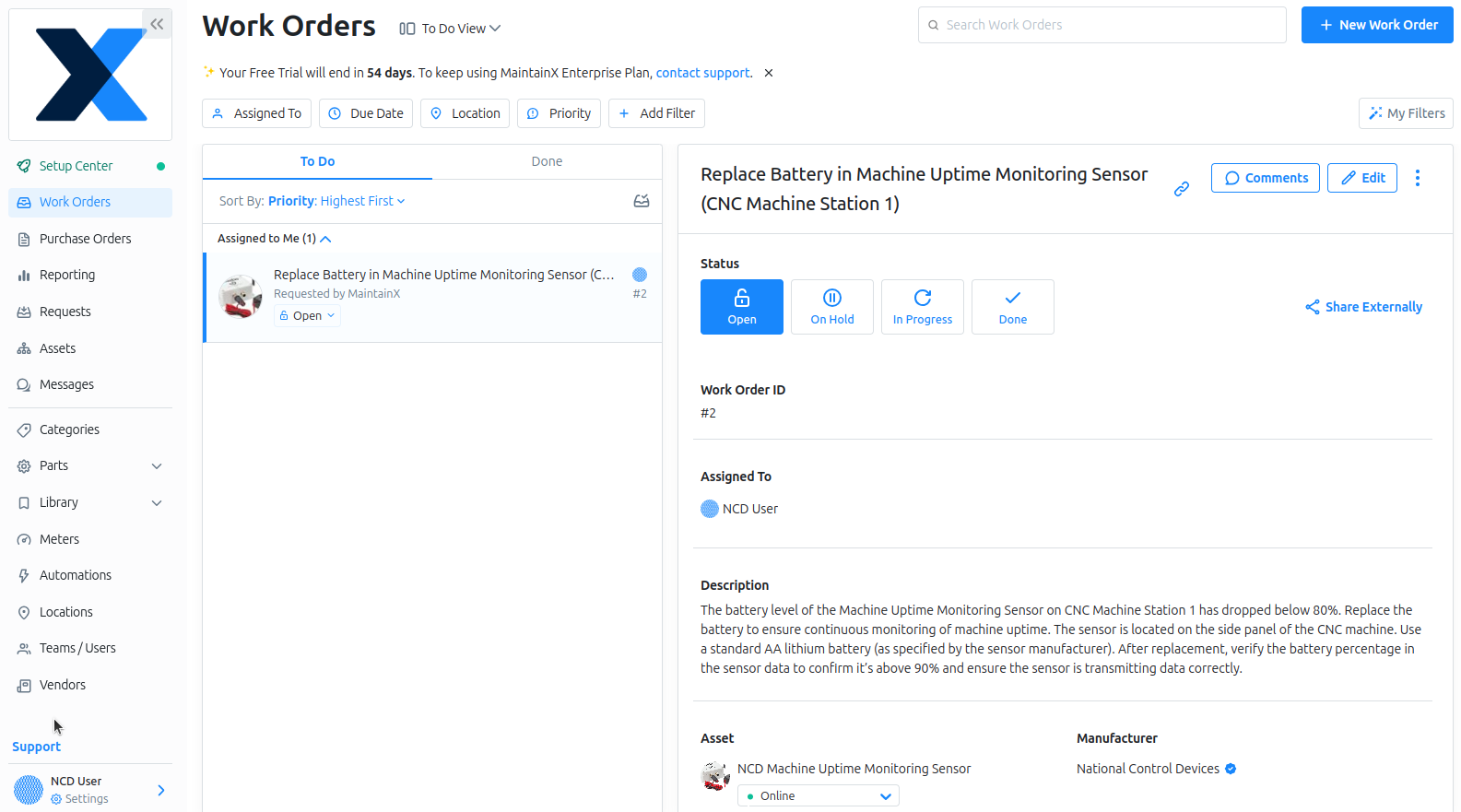Click NCD User profile avatar in sidebar
This screenshot has height=812, width=1461.
click(29, 790)
